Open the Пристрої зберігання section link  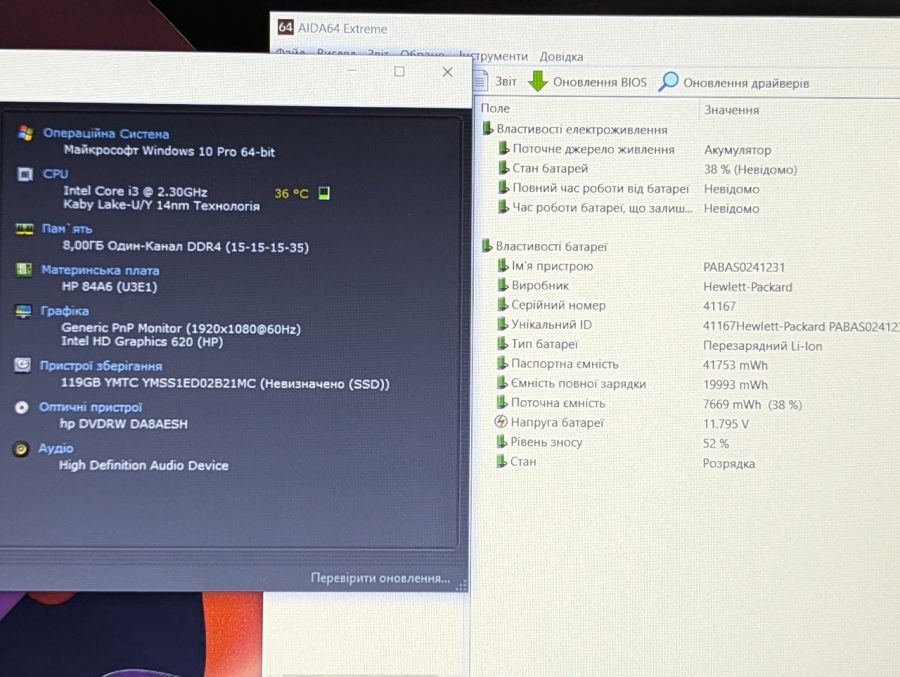pos(100,366)
